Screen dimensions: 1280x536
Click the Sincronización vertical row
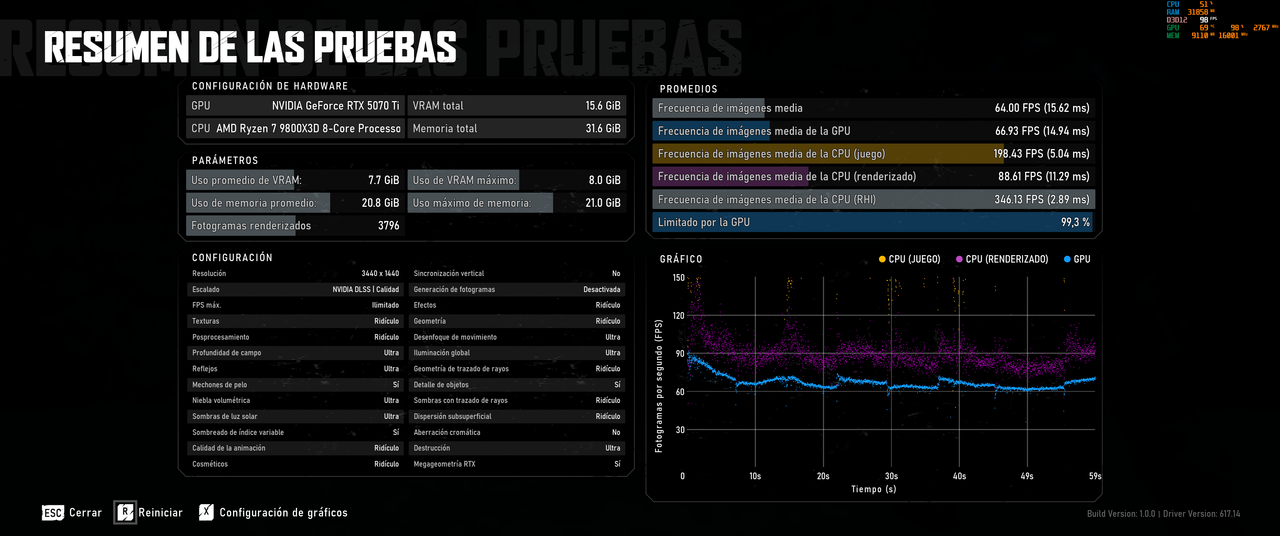coord(517,273)
